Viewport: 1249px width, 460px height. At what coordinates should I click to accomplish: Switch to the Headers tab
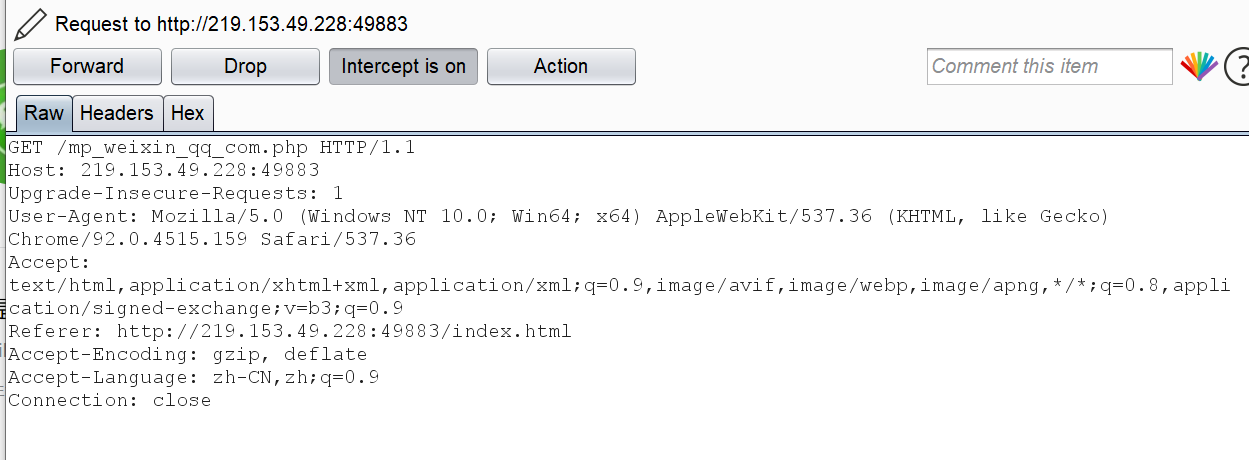(x=117, y=114)
